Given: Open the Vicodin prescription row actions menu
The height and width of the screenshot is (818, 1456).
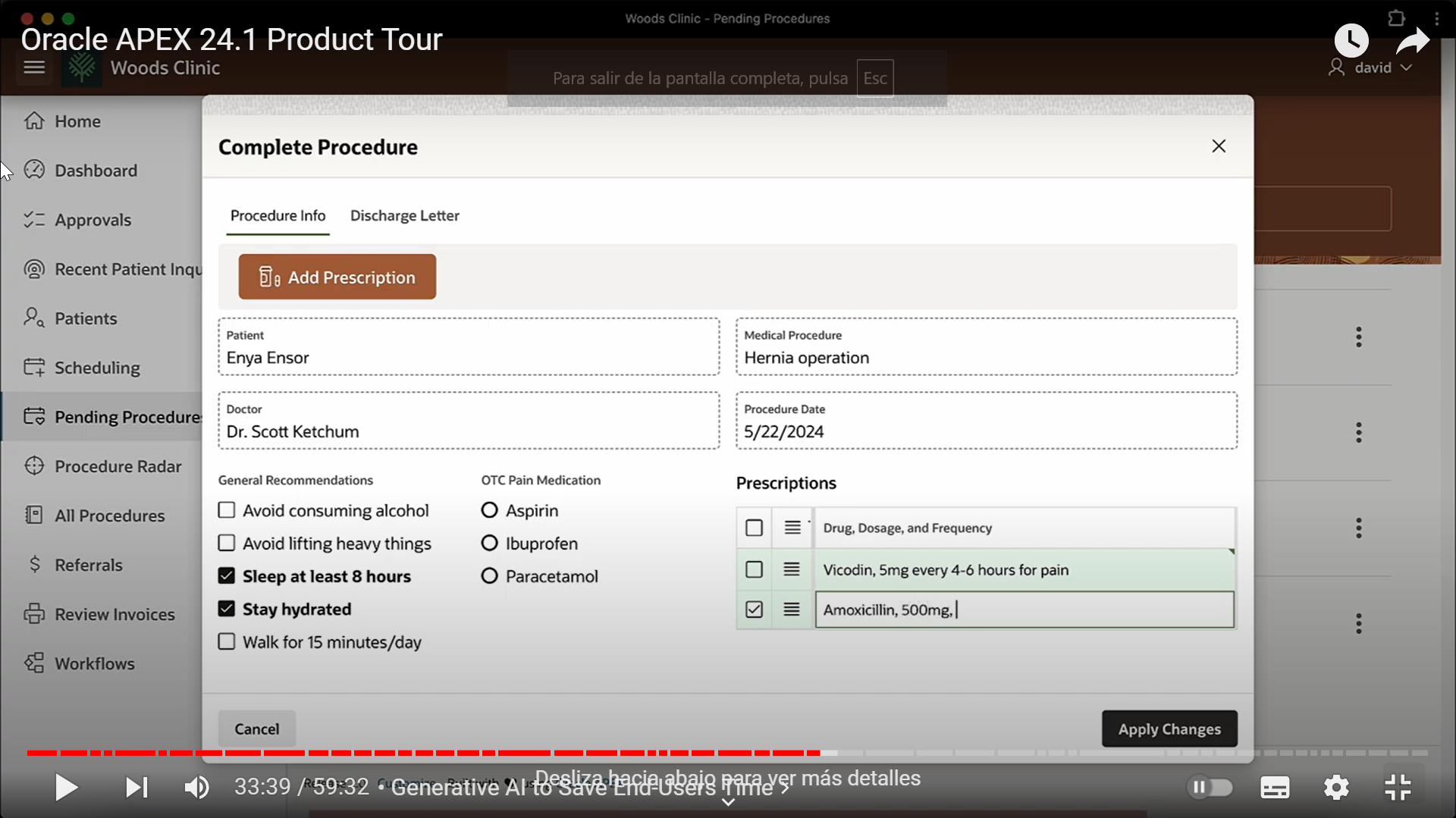Looking at the screenshot, I should 792,569.
